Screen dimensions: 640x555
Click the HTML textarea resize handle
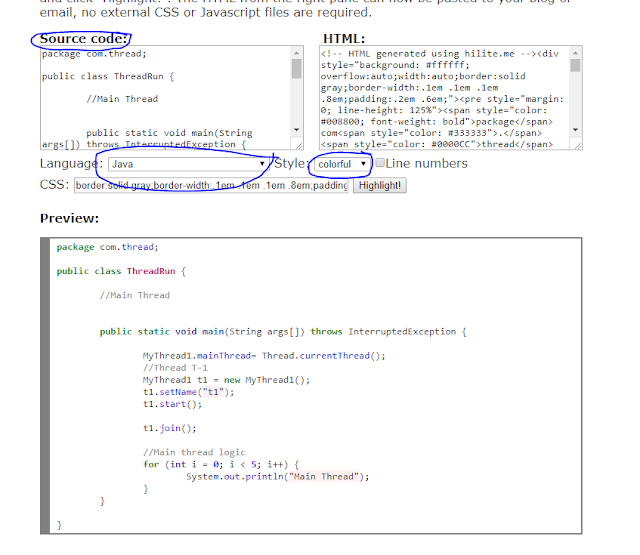pyautogui.click(x=578, y=145)
